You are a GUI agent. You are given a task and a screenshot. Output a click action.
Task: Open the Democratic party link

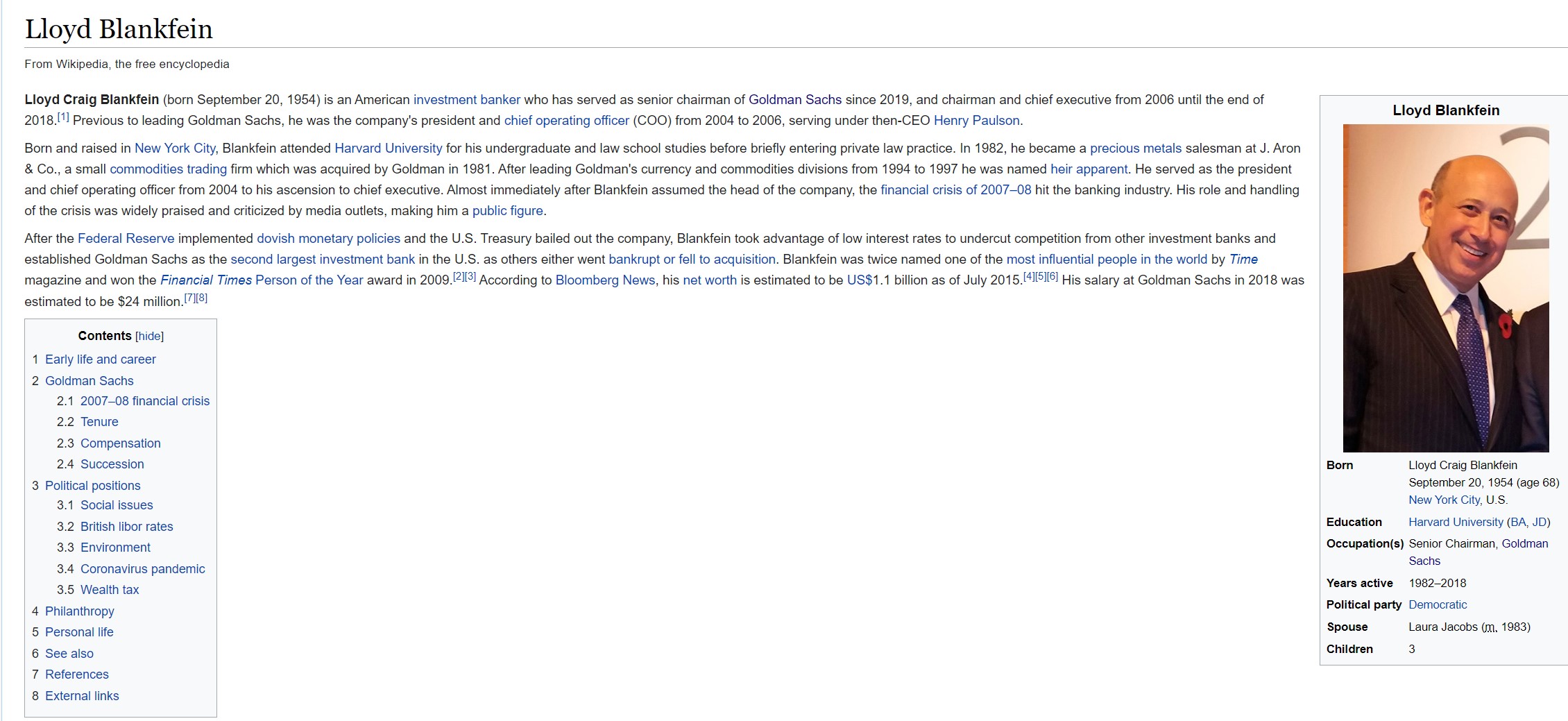click(1438, 604)
